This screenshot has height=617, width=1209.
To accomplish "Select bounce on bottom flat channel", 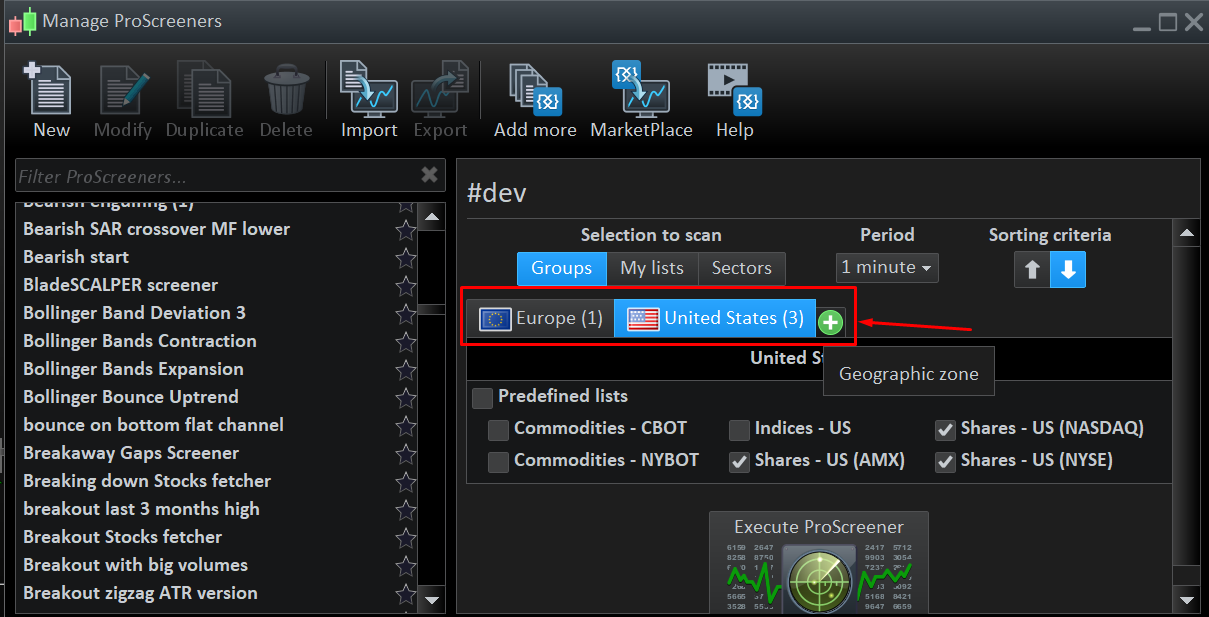I will (153, 425).
